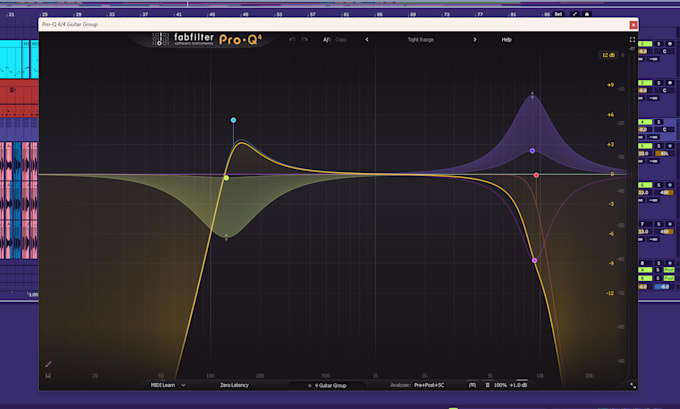Click the expand arrows icon above the timeline
This screenshot has height=409, width=680.
(575, 14)
